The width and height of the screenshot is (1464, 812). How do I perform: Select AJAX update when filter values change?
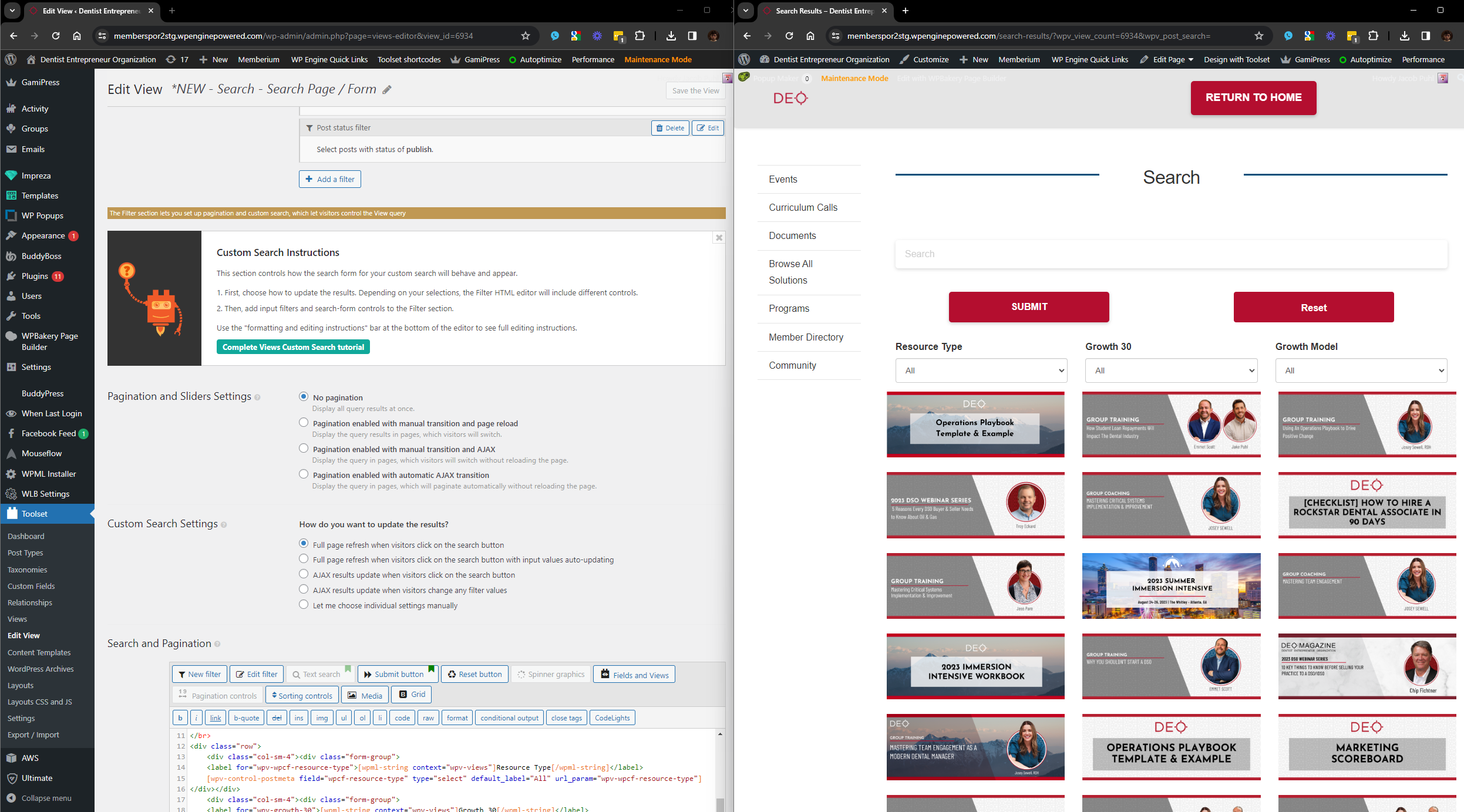[x=304, y=589]
